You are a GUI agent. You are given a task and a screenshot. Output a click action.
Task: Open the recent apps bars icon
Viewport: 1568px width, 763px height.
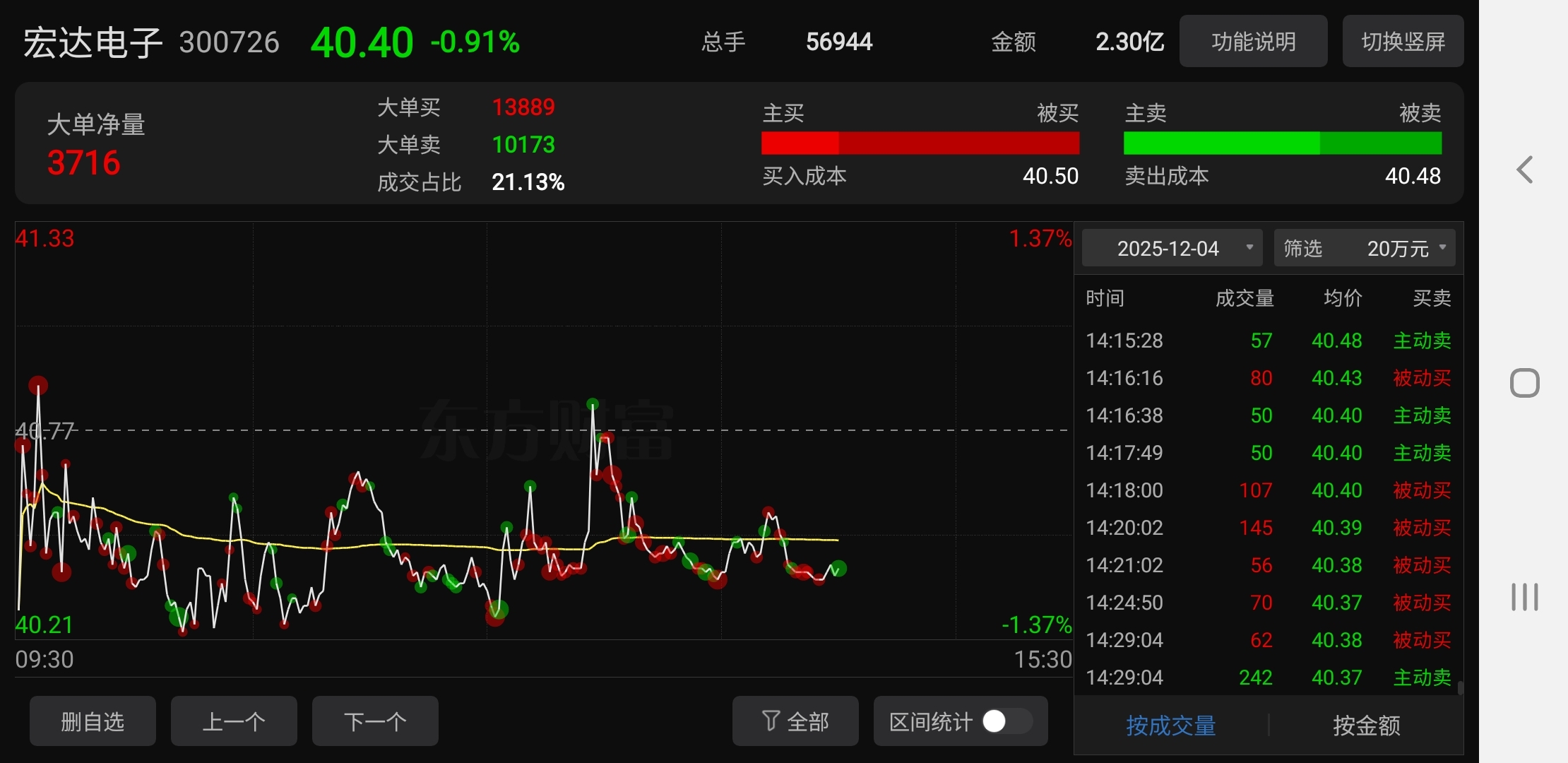pyautogui.click(x=1524, y=597)
